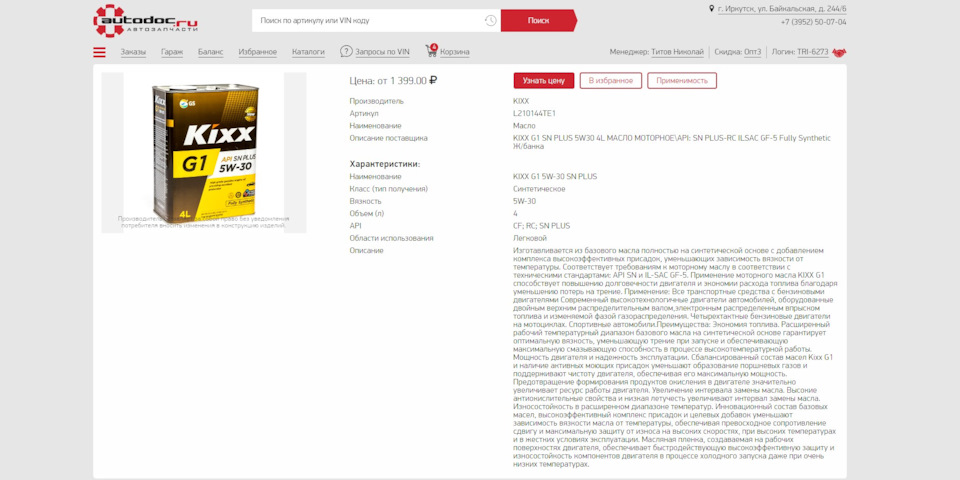Click usage area value Легковой
960x480 pixels.
pos(530,238)
